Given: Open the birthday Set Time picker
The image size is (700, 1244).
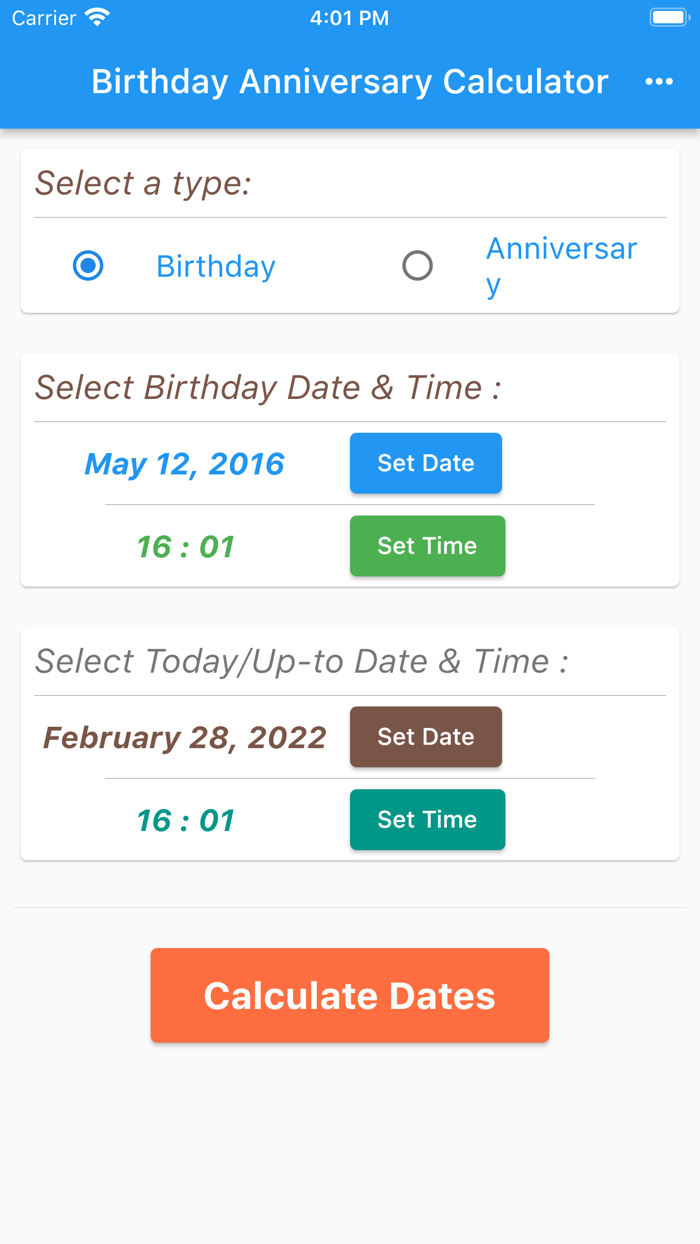Looking at the screenshot, I should point(427,546).
